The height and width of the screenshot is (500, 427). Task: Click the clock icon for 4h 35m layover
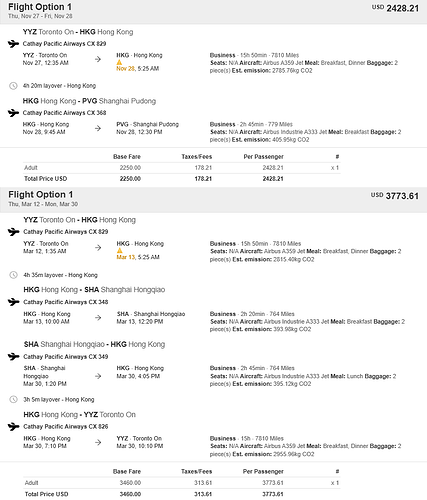pos(13,275)
